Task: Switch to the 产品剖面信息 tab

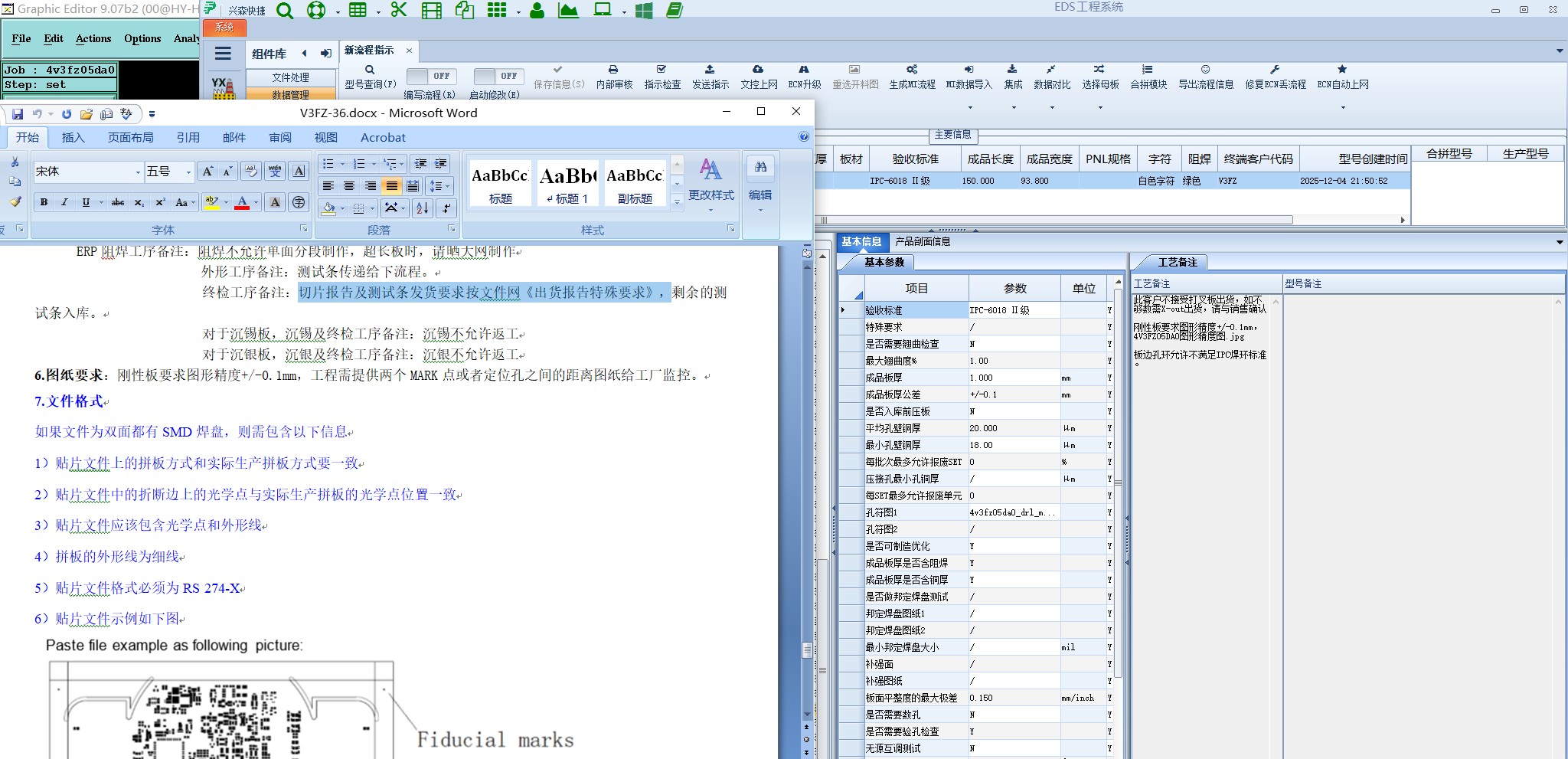Action: tap(923, 241)
